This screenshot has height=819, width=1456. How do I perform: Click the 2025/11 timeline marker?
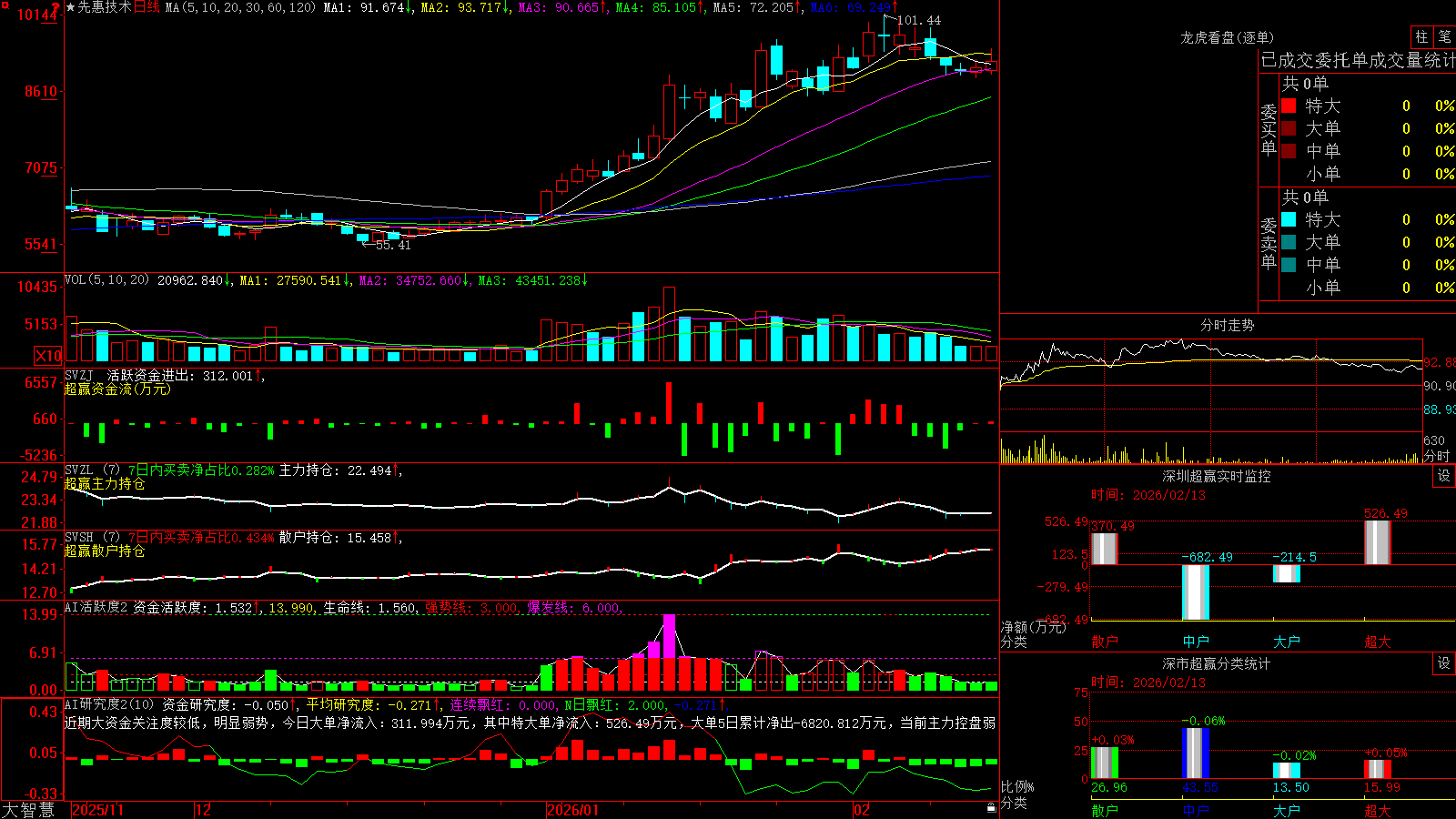click(x=97, y=810)
